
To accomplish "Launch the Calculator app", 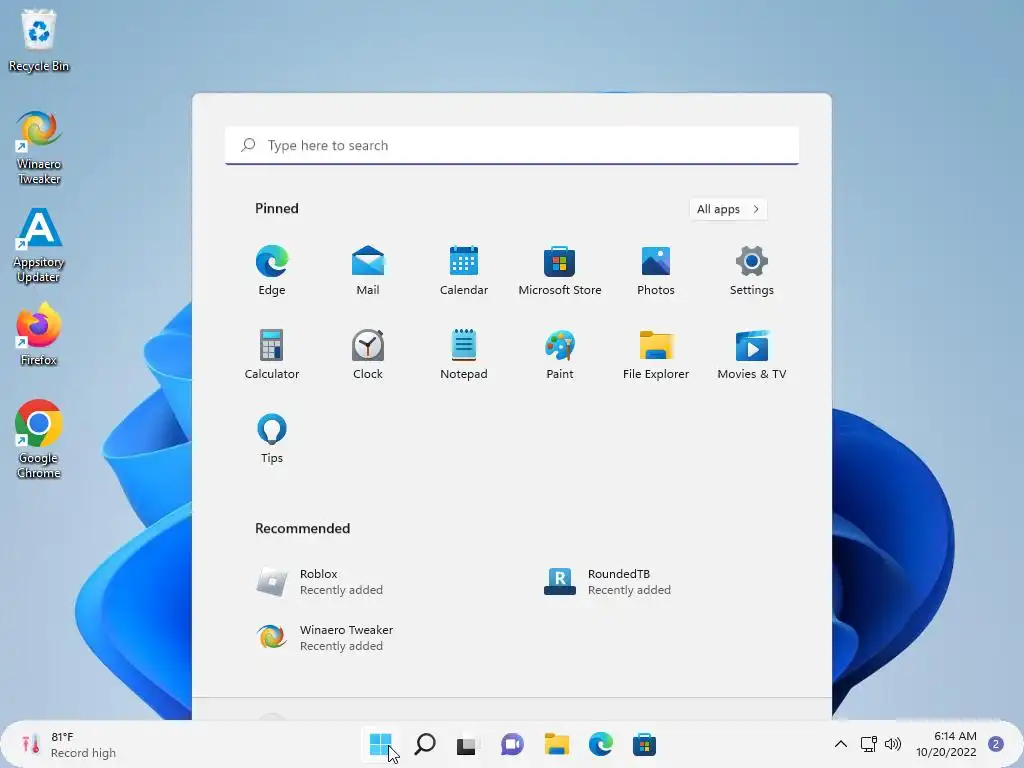I will tap(272, 355).
